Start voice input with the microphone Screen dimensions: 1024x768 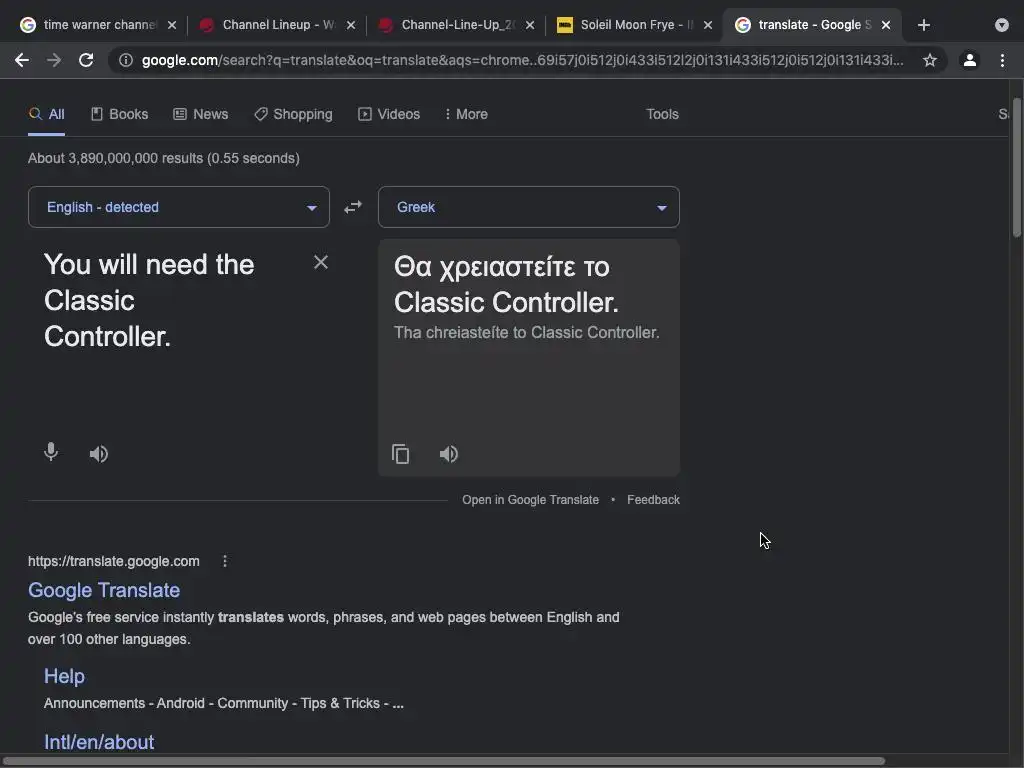pyautogui.click(x=51, y=452)
